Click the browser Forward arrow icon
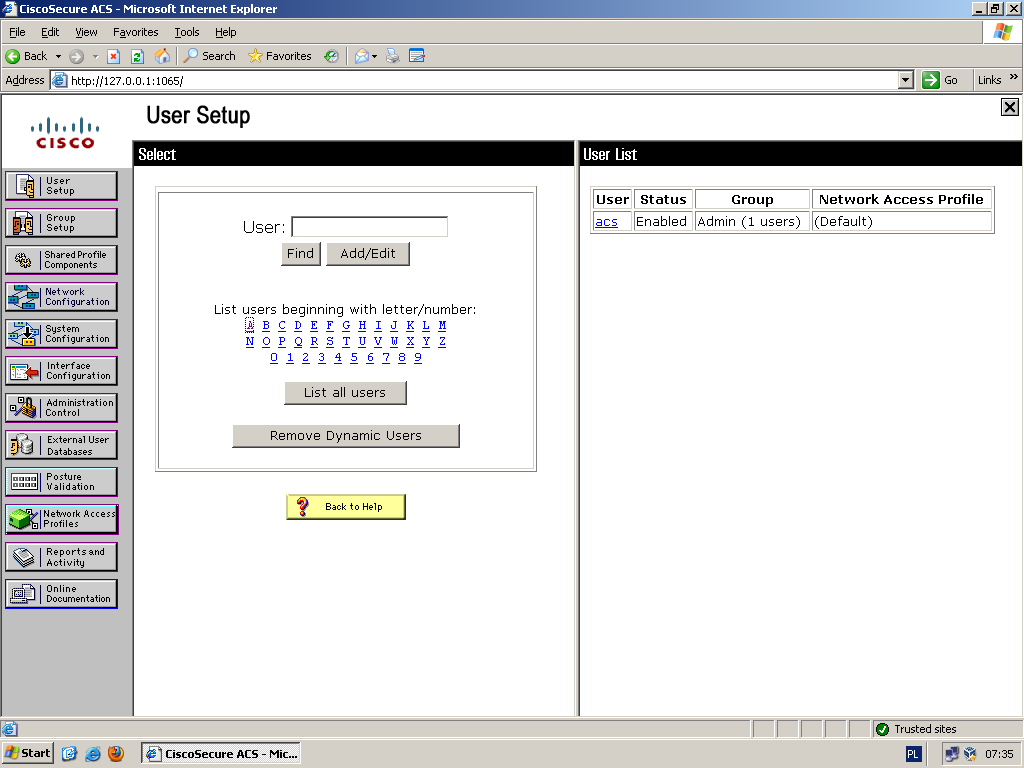 click(x=76, y=56)
